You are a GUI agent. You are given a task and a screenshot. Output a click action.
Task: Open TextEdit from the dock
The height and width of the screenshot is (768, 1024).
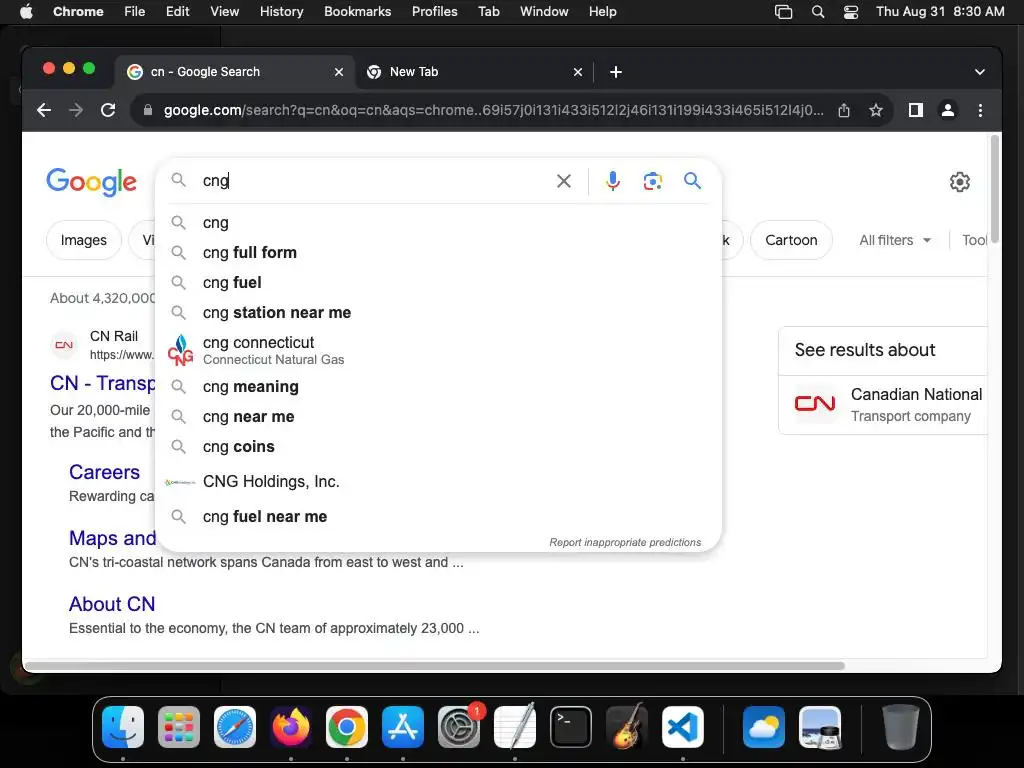click(515, 727)
